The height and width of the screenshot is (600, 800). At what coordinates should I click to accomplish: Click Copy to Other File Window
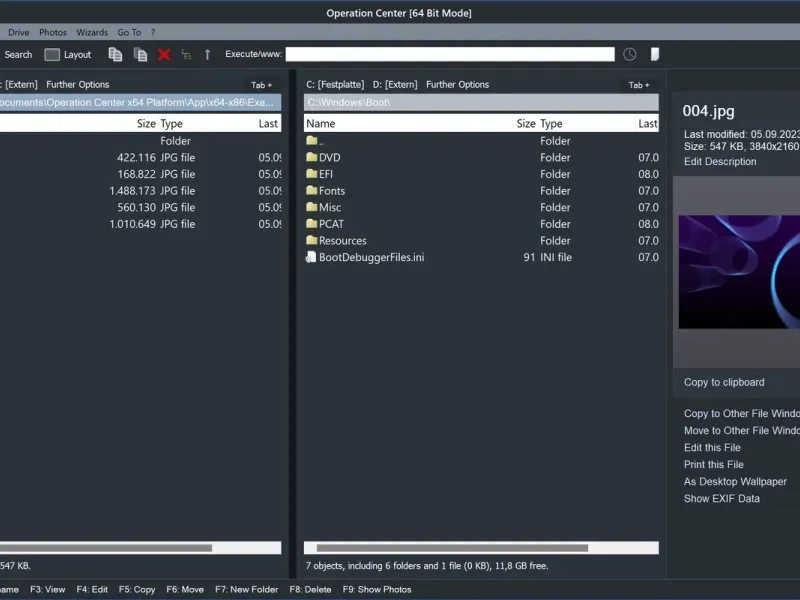pyautogui.click(x=742, y=413)
